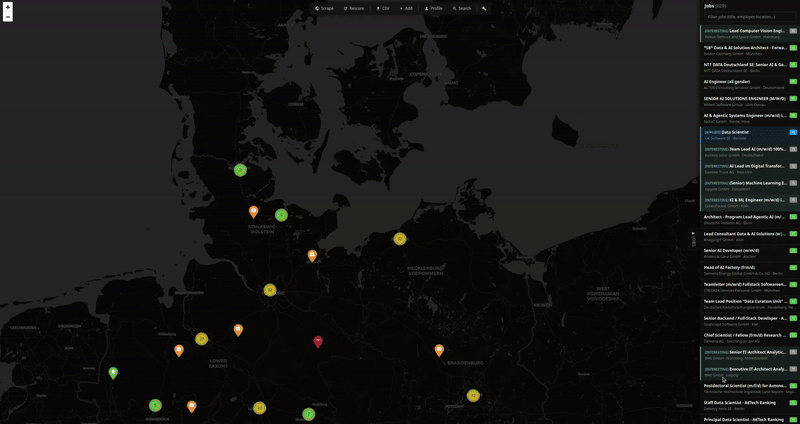Open the yellow cluster marker at Berlin
Screen dimensions: 800x424
tap(473, 395)
